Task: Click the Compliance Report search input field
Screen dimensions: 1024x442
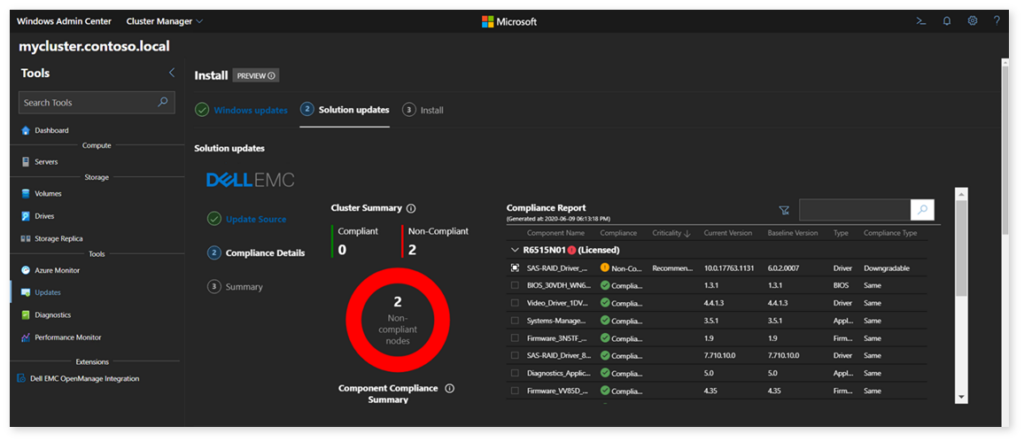Action: point(855,210)
